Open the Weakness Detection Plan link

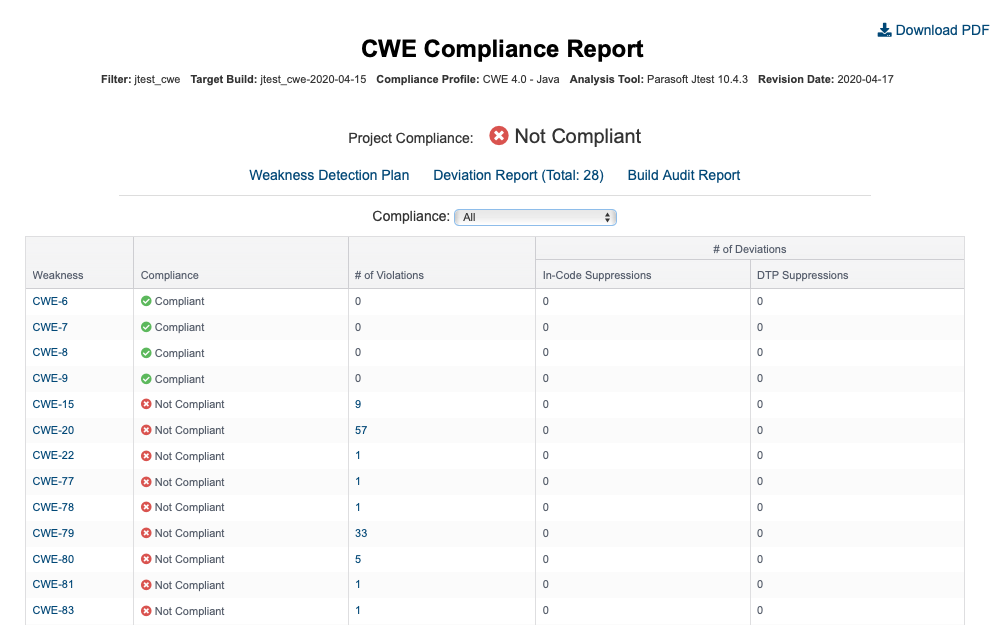coord(329,175)
